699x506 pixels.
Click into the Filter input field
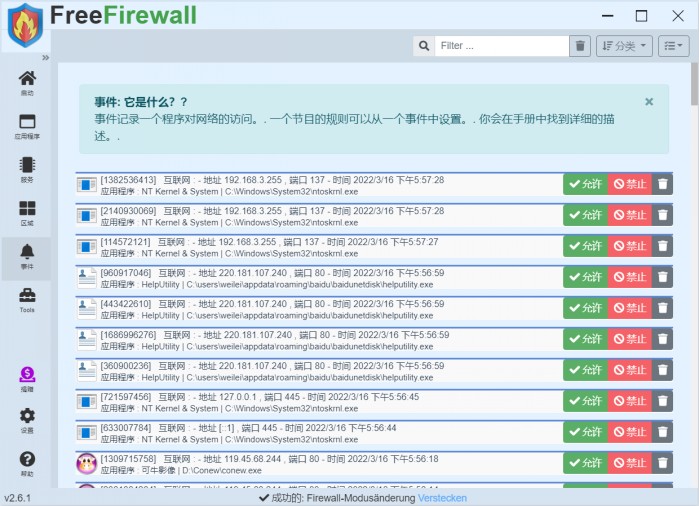pyautogui.click(x=502, y=45)
